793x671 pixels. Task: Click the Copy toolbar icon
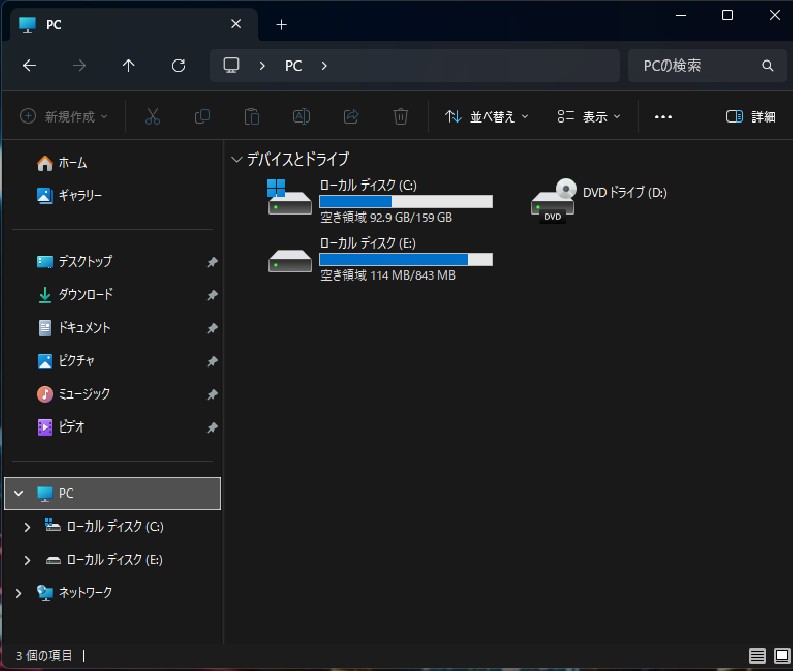[202, 117]
